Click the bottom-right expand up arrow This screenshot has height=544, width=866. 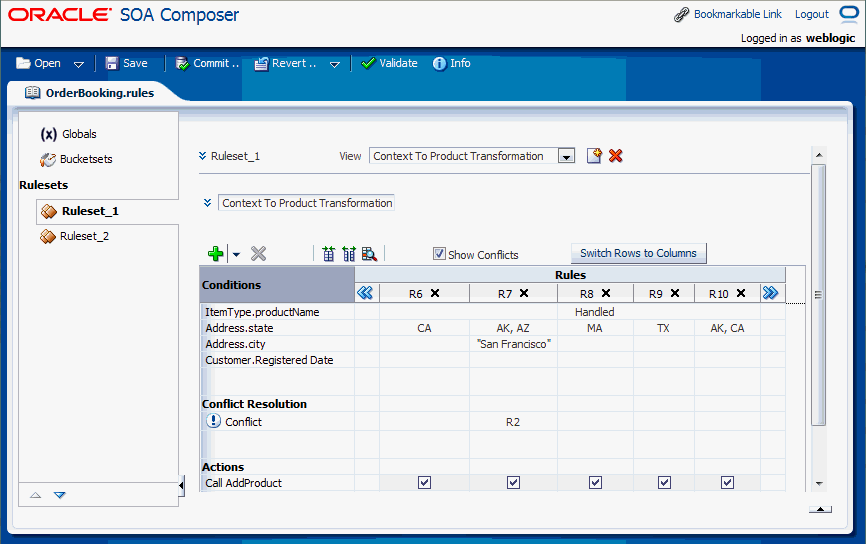820,509
